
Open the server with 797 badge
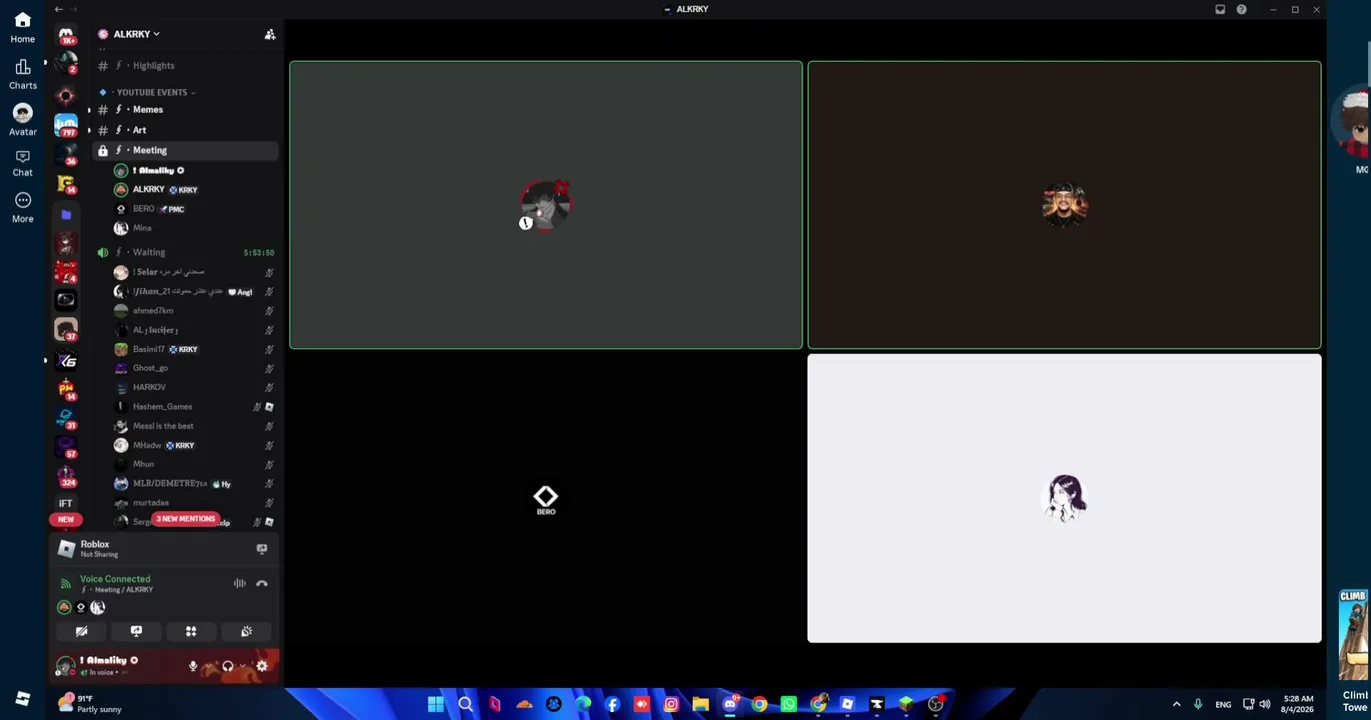(x=66, y=126)
